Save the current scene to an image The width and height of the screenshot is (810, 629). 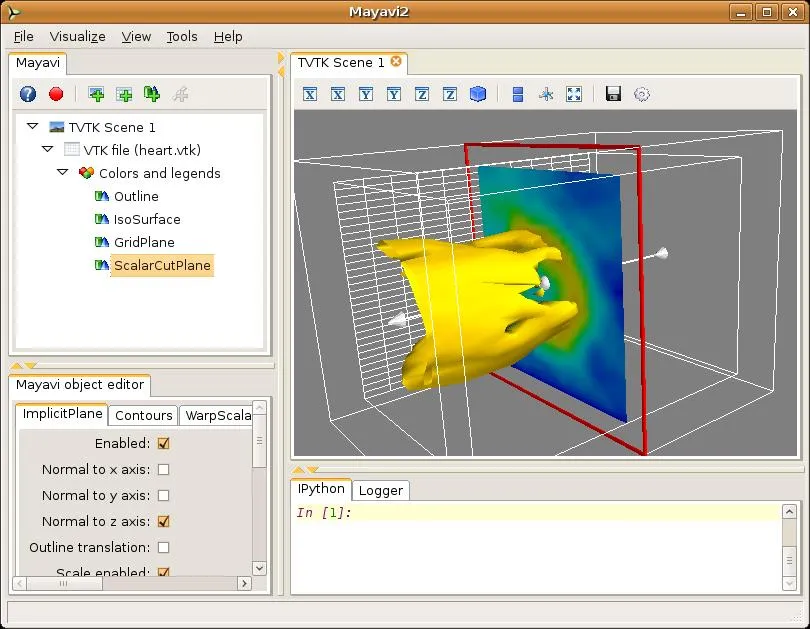click(x=610, y=94)
